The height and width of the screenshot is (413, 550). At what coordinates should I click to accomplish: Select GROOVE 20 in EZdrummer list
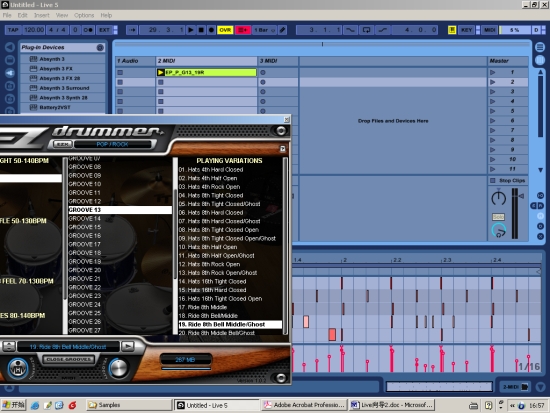point(120,270)
